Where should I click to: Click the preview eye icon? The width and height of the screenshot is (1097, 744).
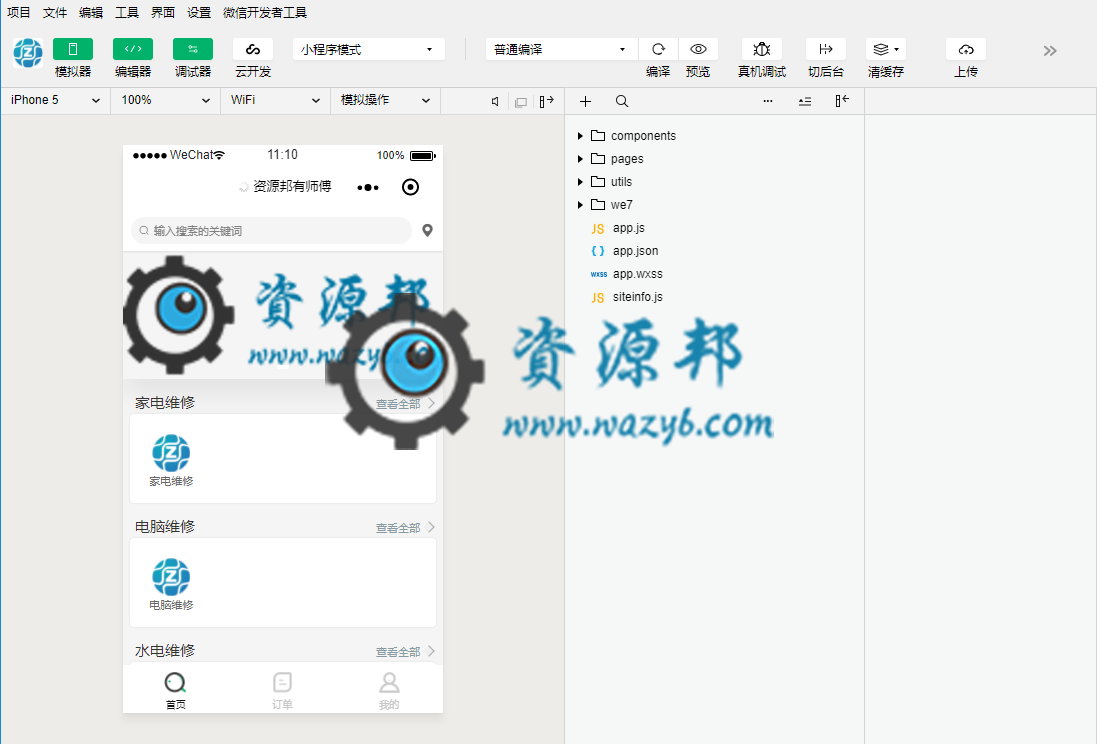click(698, 49)
